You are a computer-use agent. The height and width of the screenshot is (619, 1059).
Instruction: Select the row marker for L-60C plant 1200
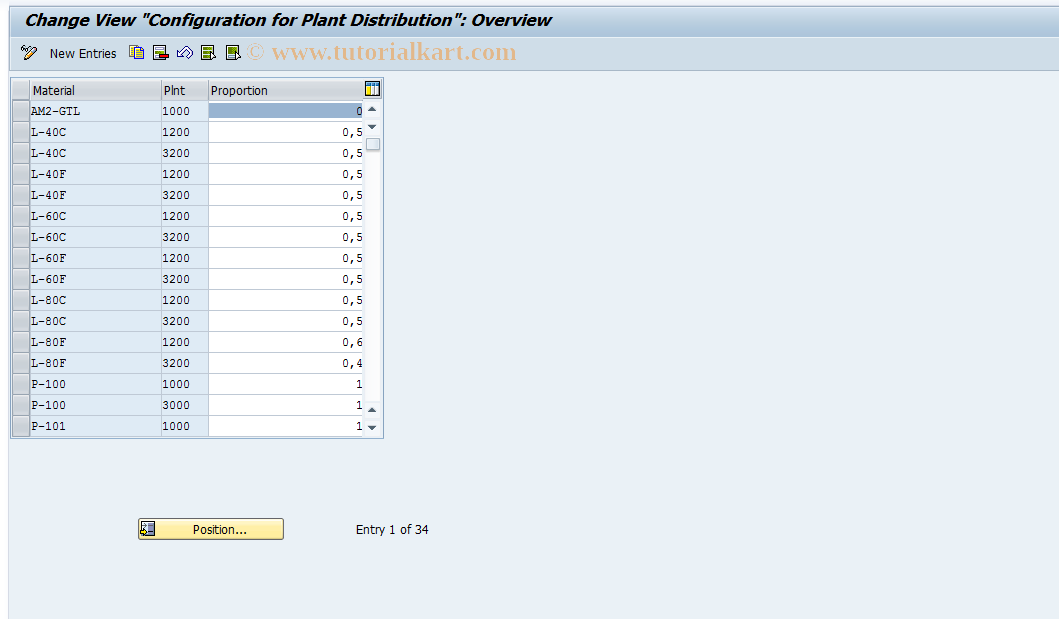click(x=21, y=216)
